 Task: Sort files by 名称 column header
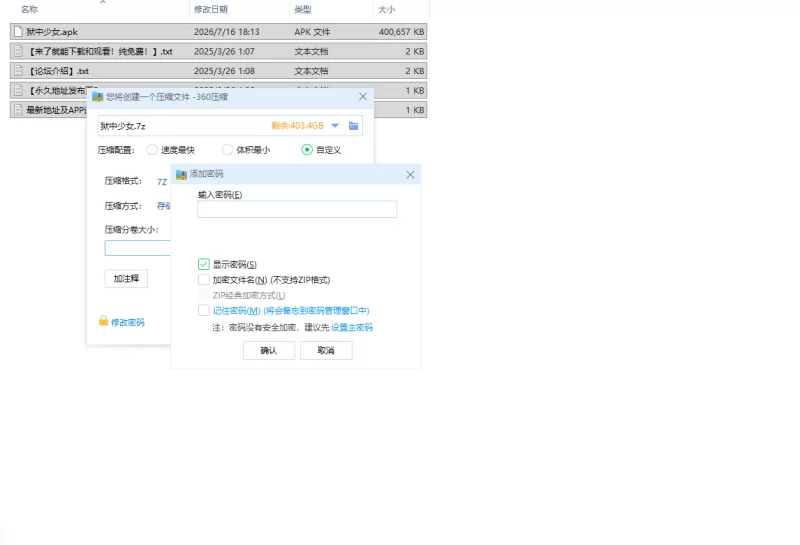(x=30, y=9)
